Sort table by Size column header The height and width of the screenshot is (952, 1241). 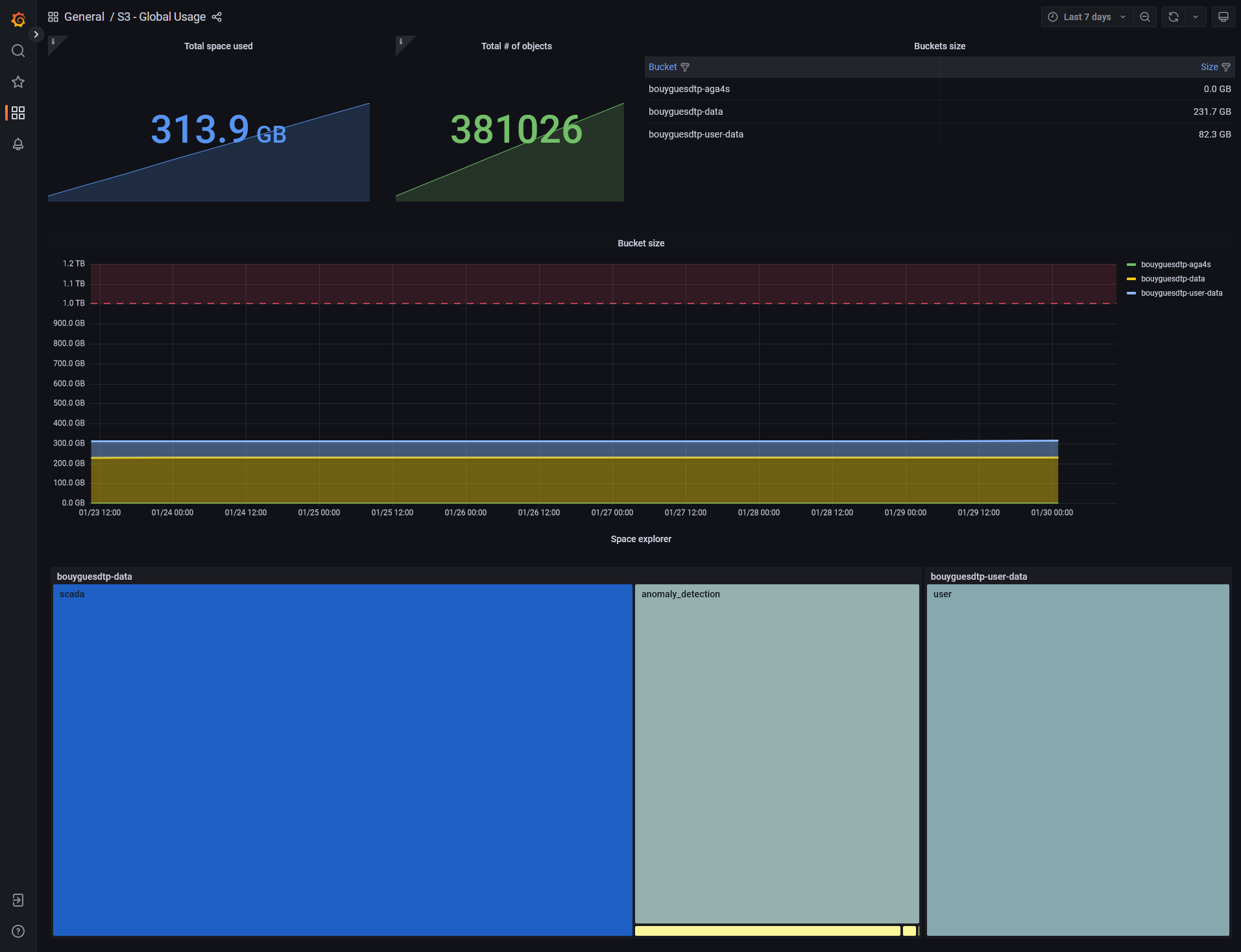tap(1209, 67)
